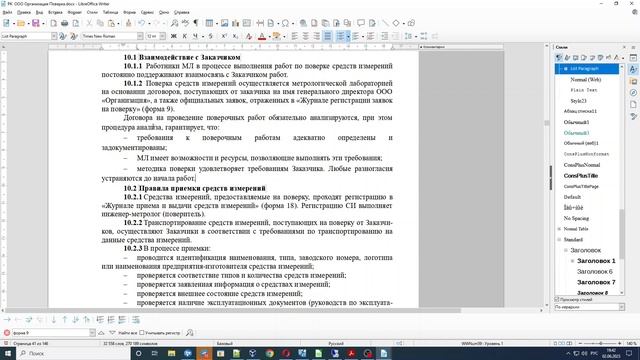640x360 pixels.
Task: Select the Заголовок 1 style
Action: coord(596,261)
